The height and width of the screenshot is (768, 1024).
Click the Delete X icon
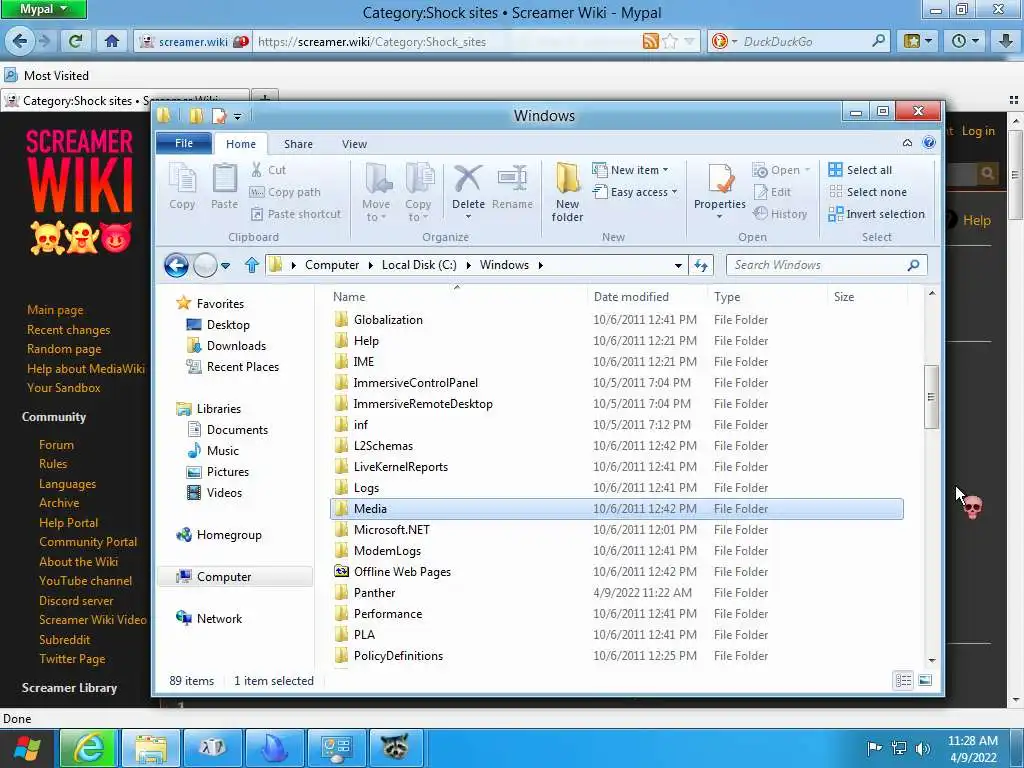pyautogui.click(x=468, y=179)
